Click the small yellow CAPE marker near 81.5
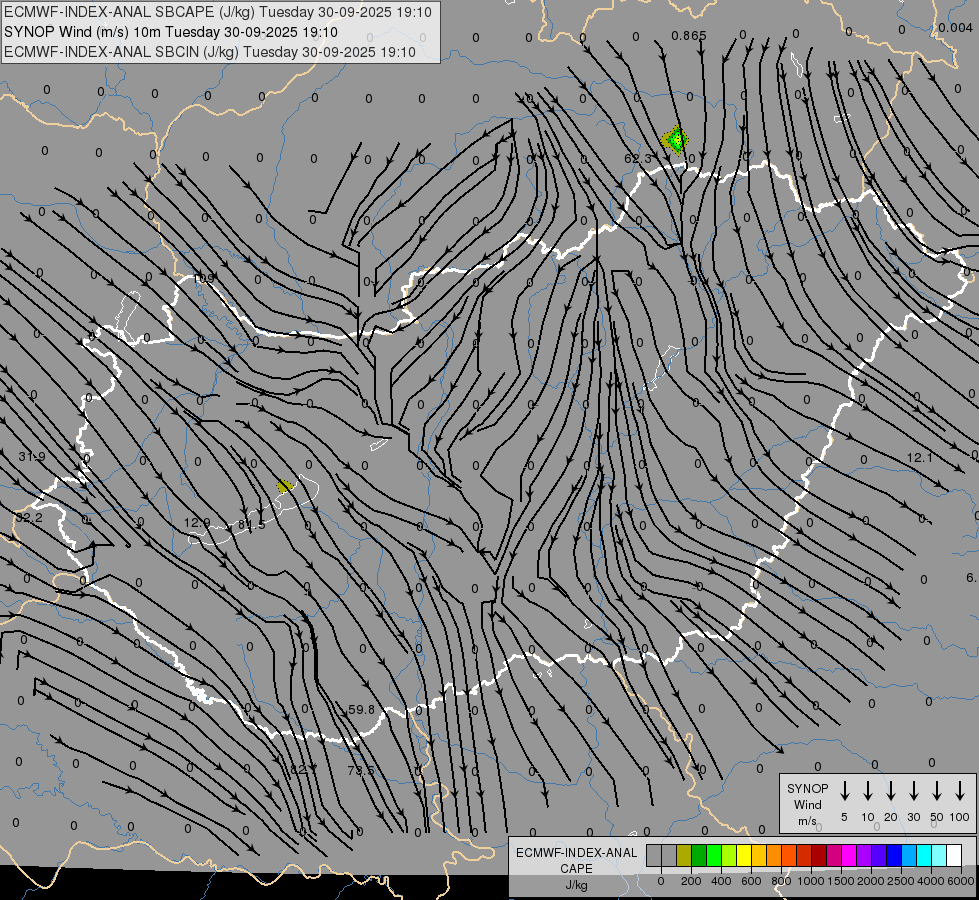 (285, 486)
